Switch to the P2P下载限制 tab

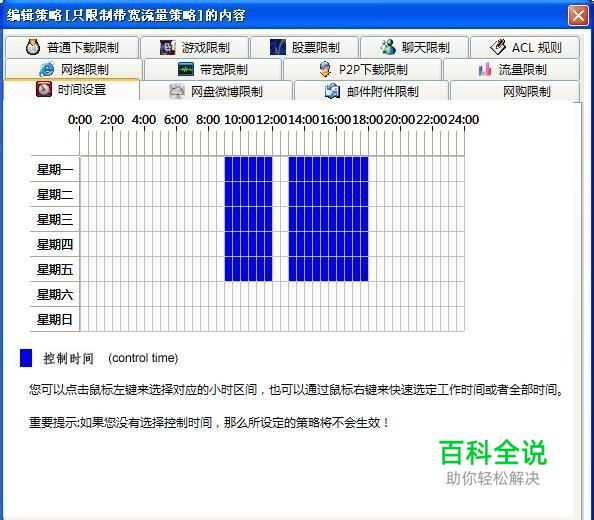click(x=363, y=69)
